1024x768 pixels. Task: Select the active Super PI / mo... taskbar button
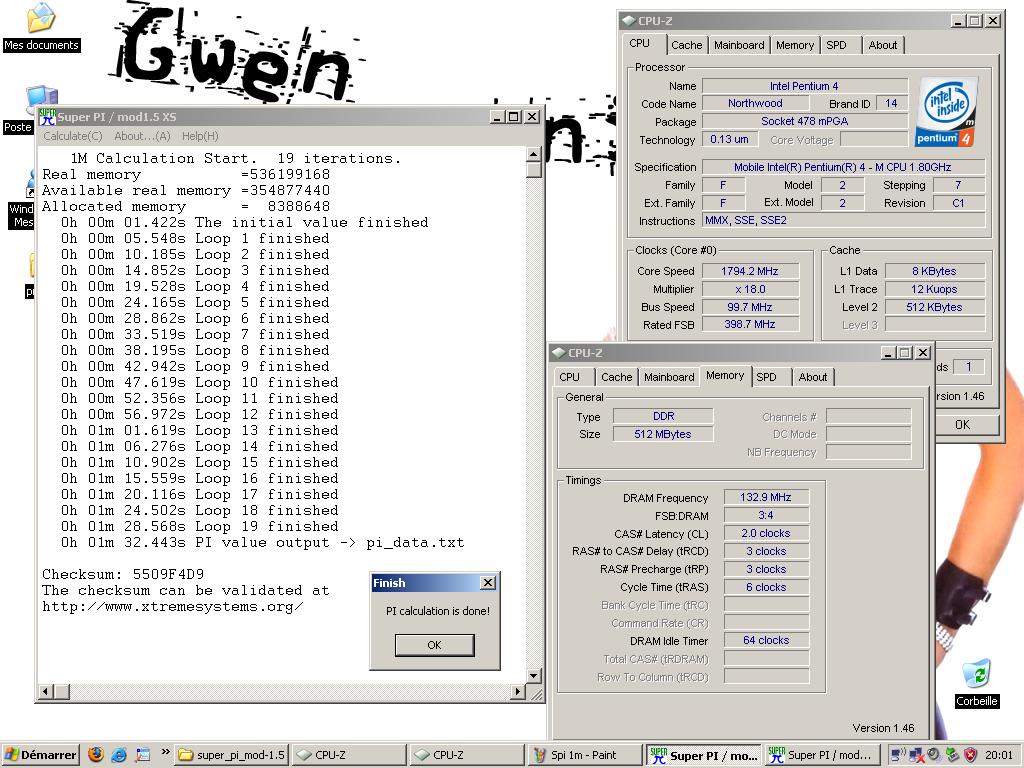coord(704,755)
